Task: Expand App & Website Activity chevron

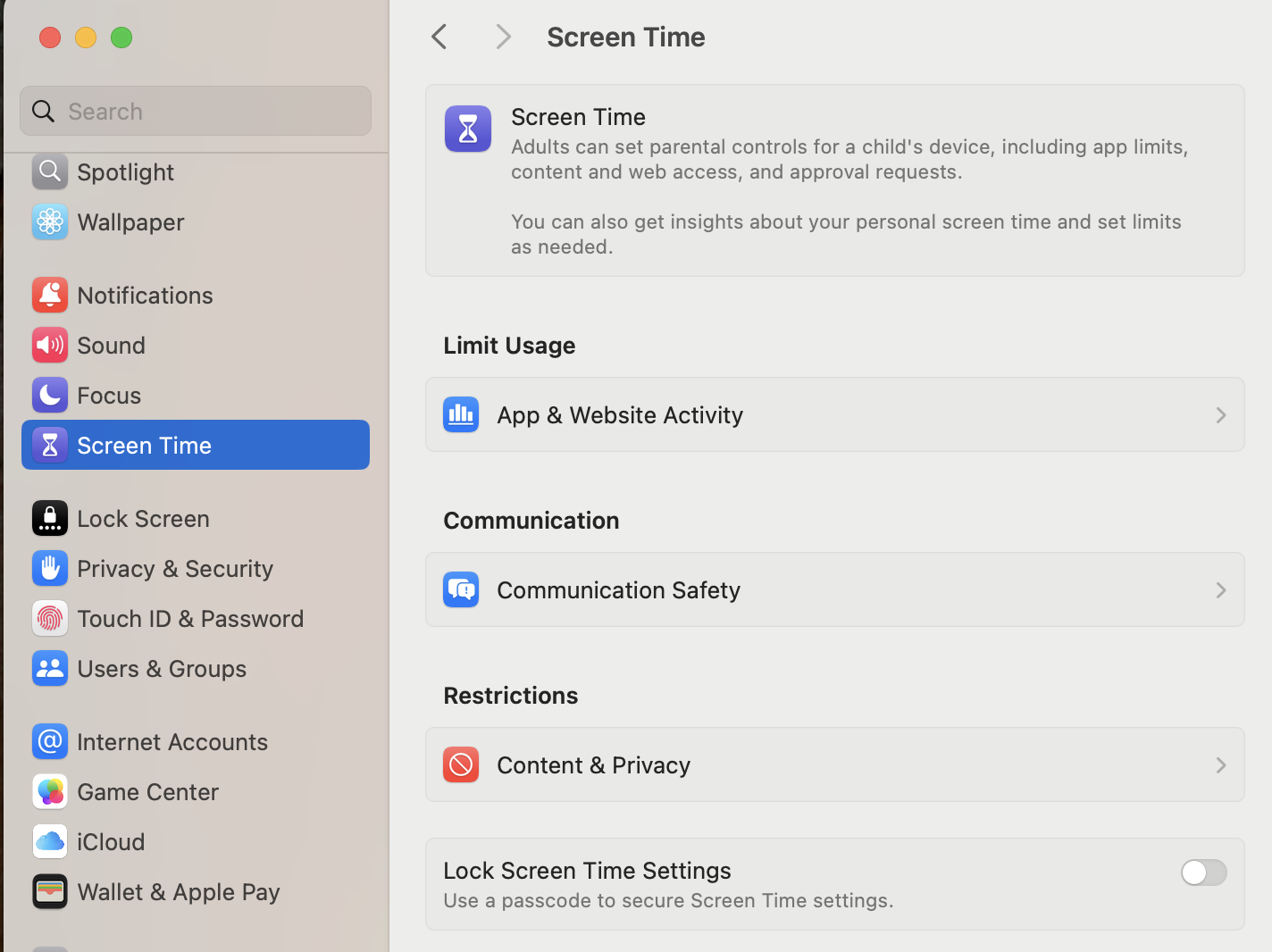Action: tap(1221, 415)
